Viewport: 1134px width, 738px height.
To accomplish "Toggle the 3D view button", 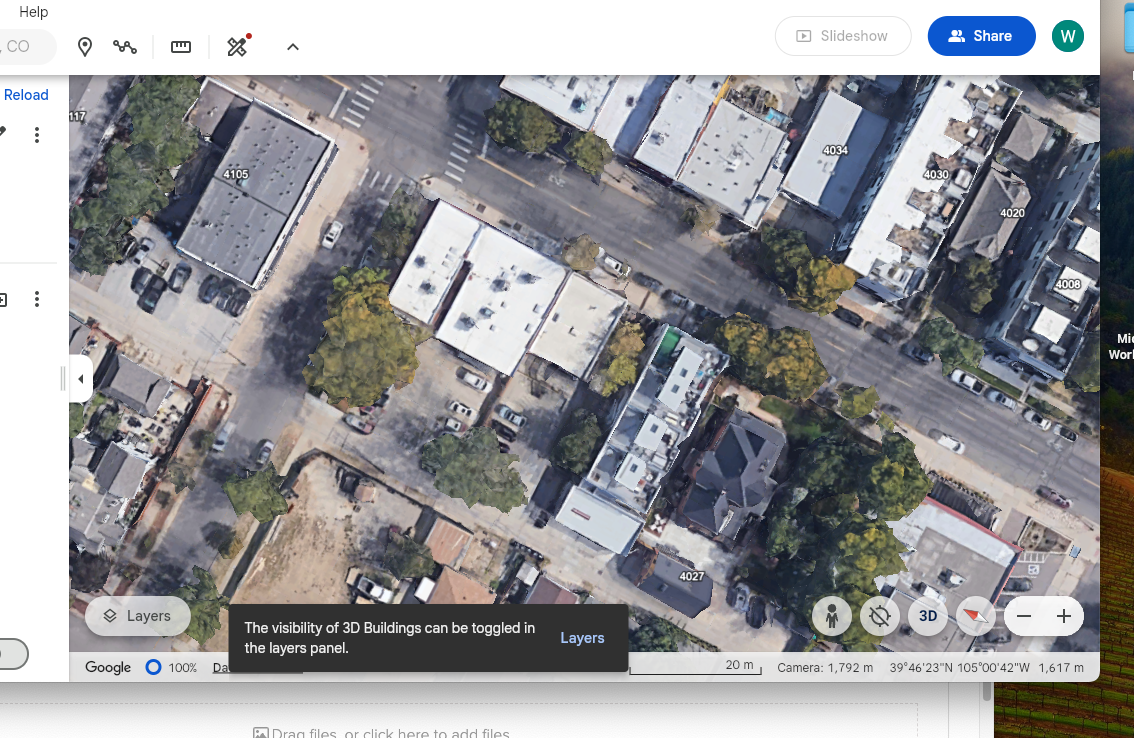I will pyautogui.click(x=928, y=616).
